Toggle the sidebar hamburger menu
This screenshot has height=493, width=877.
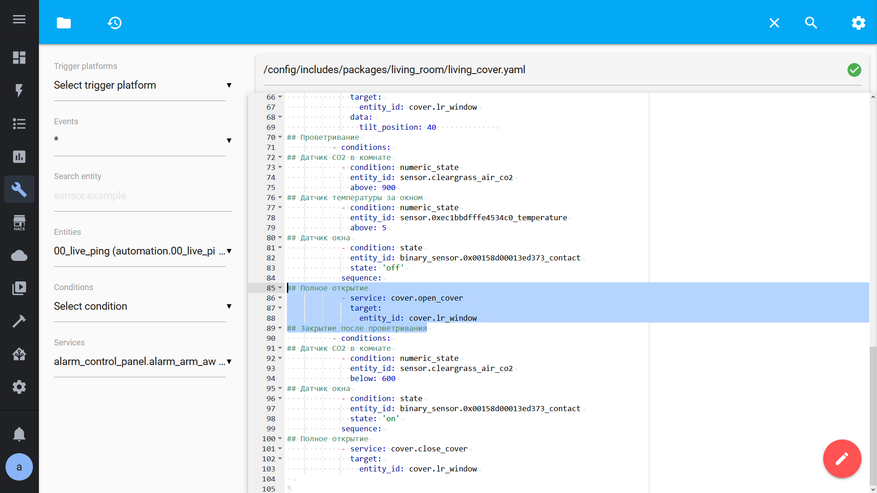(19, 20)
